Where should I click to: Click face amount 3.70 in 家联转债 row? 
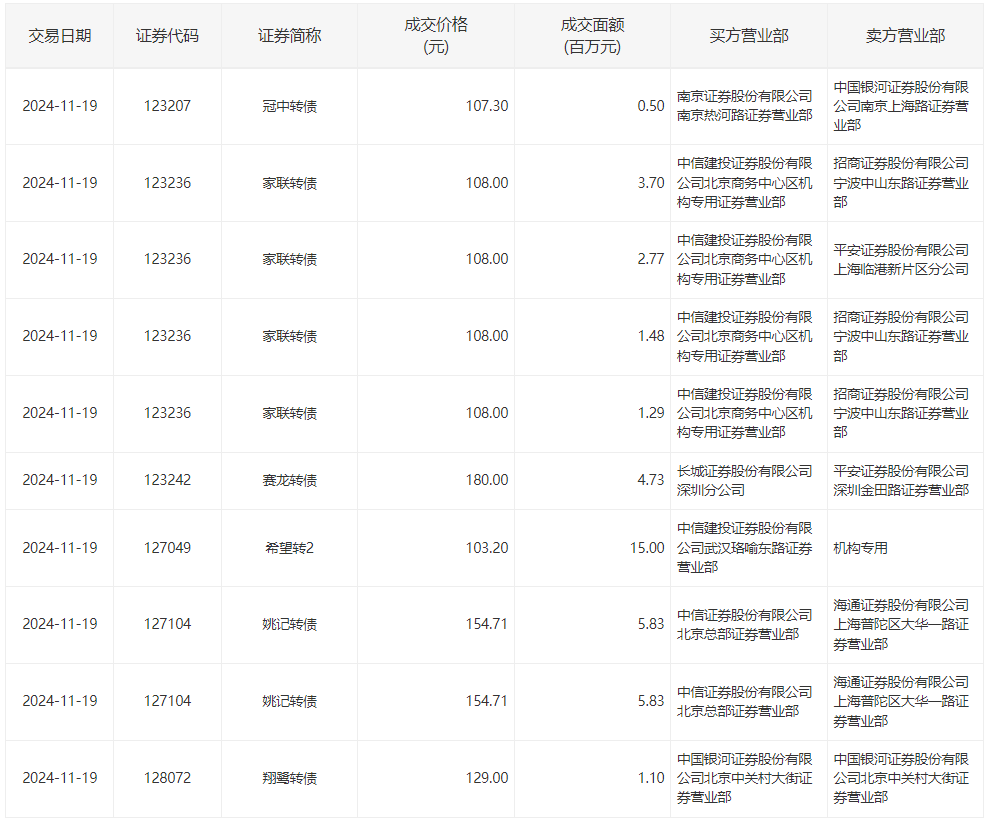tap(651, 183)
